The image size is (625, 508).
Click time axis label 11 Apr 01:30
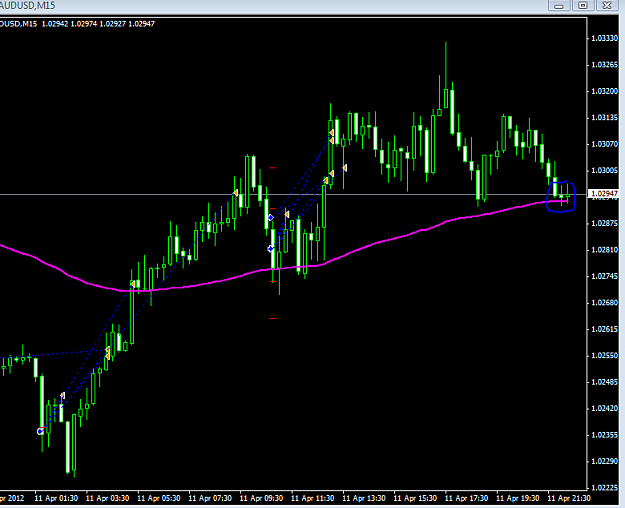[56, 498]
